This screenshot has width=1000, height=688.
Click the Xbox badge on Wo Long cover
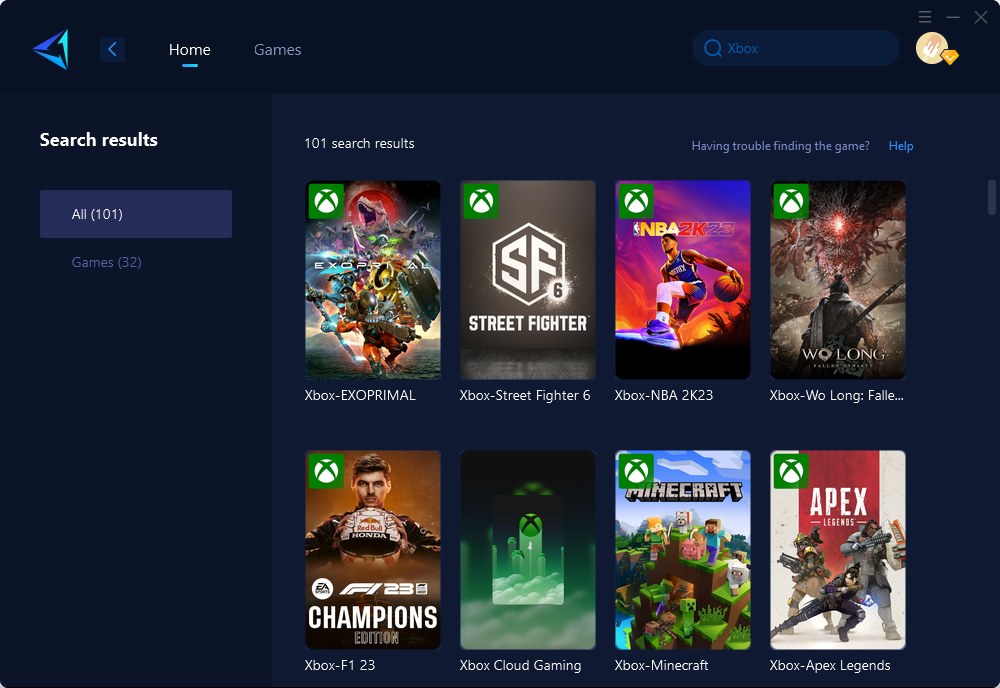click(791, 201)
